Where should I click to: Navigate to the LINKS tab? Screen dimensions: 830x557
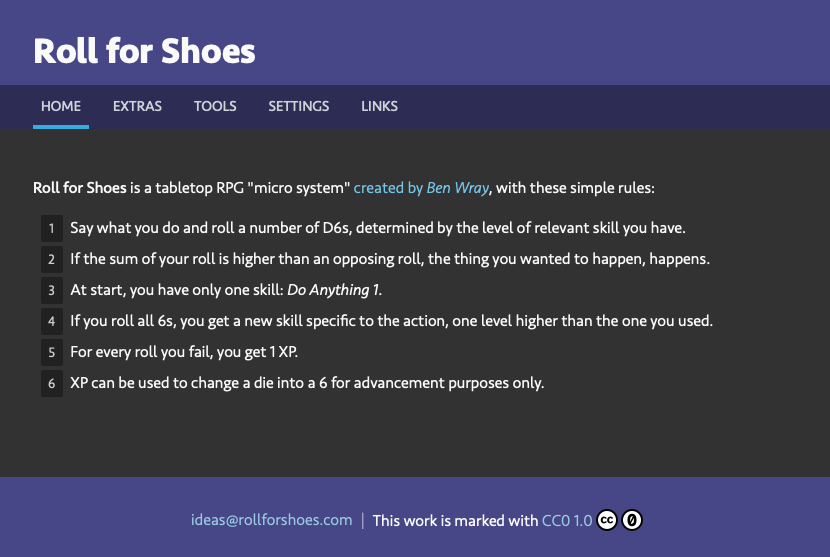click(x=379, y=106)
